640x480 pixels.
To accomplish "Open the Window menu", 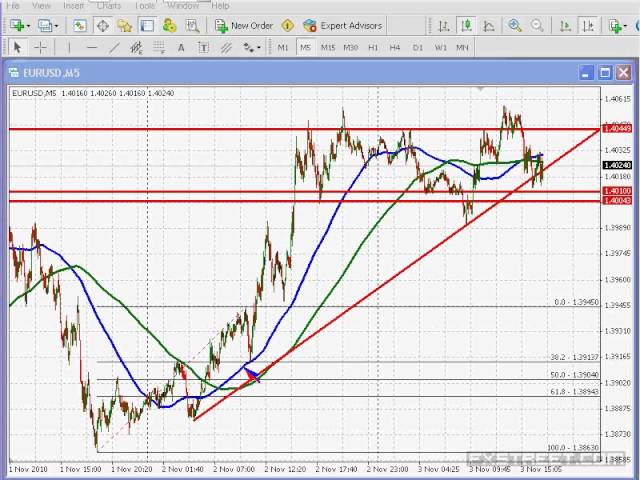I will tap(183, 5).
